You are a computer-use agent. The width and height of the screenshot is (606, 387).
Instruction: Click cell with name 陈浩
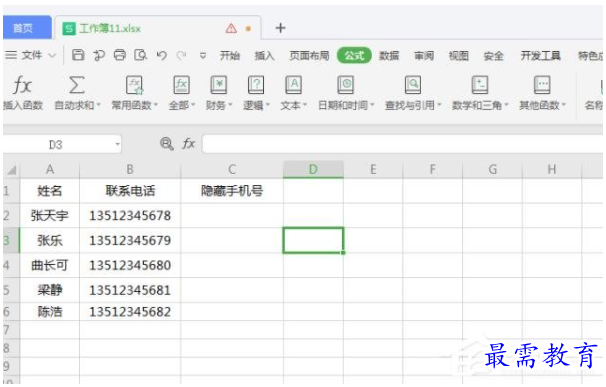coord(50,312)
